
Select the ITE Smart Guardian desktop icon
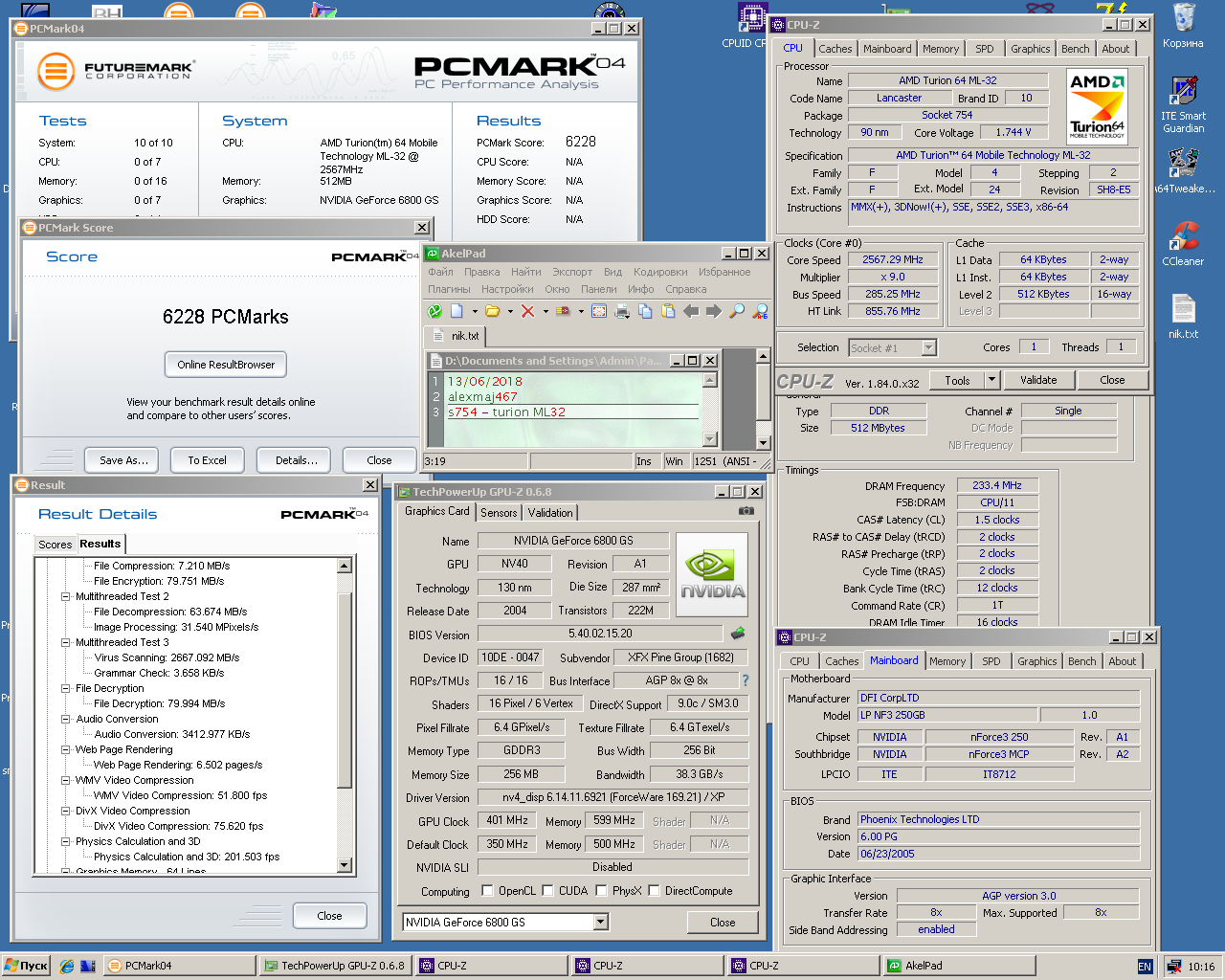pyautogui.click(x=1184, y=103)
